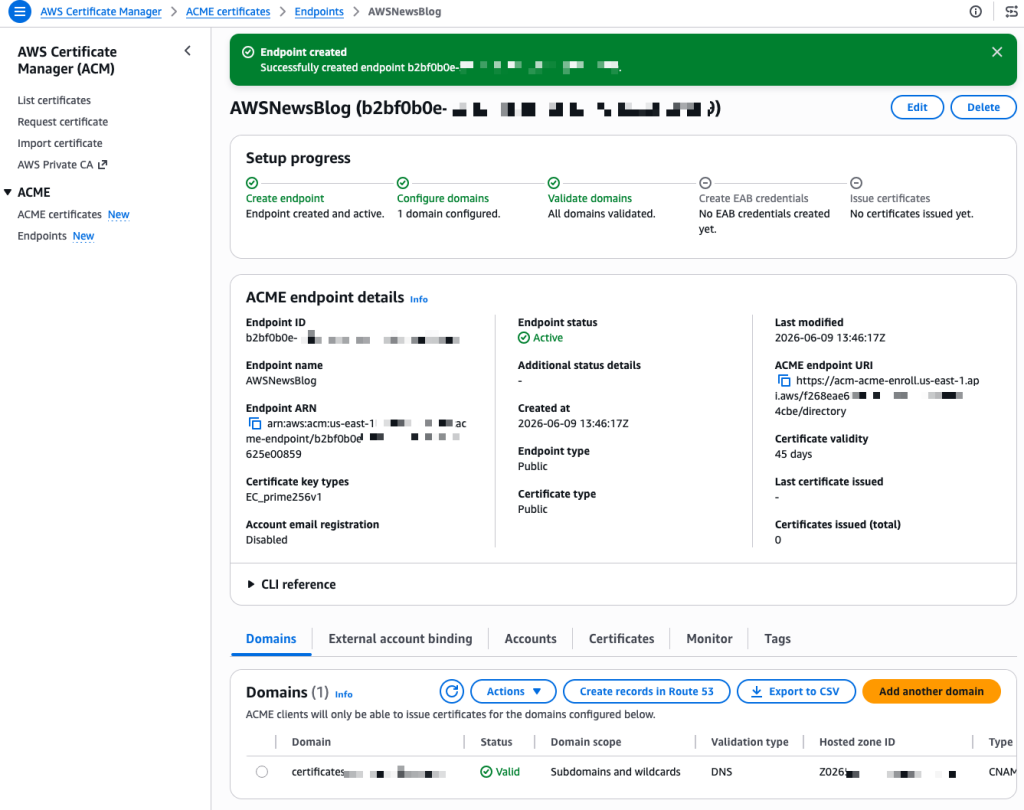This screenshot has height=810, width=1024.
Task: Click the Create EAB credentials pending icon
Action: (x=705, y=183)
